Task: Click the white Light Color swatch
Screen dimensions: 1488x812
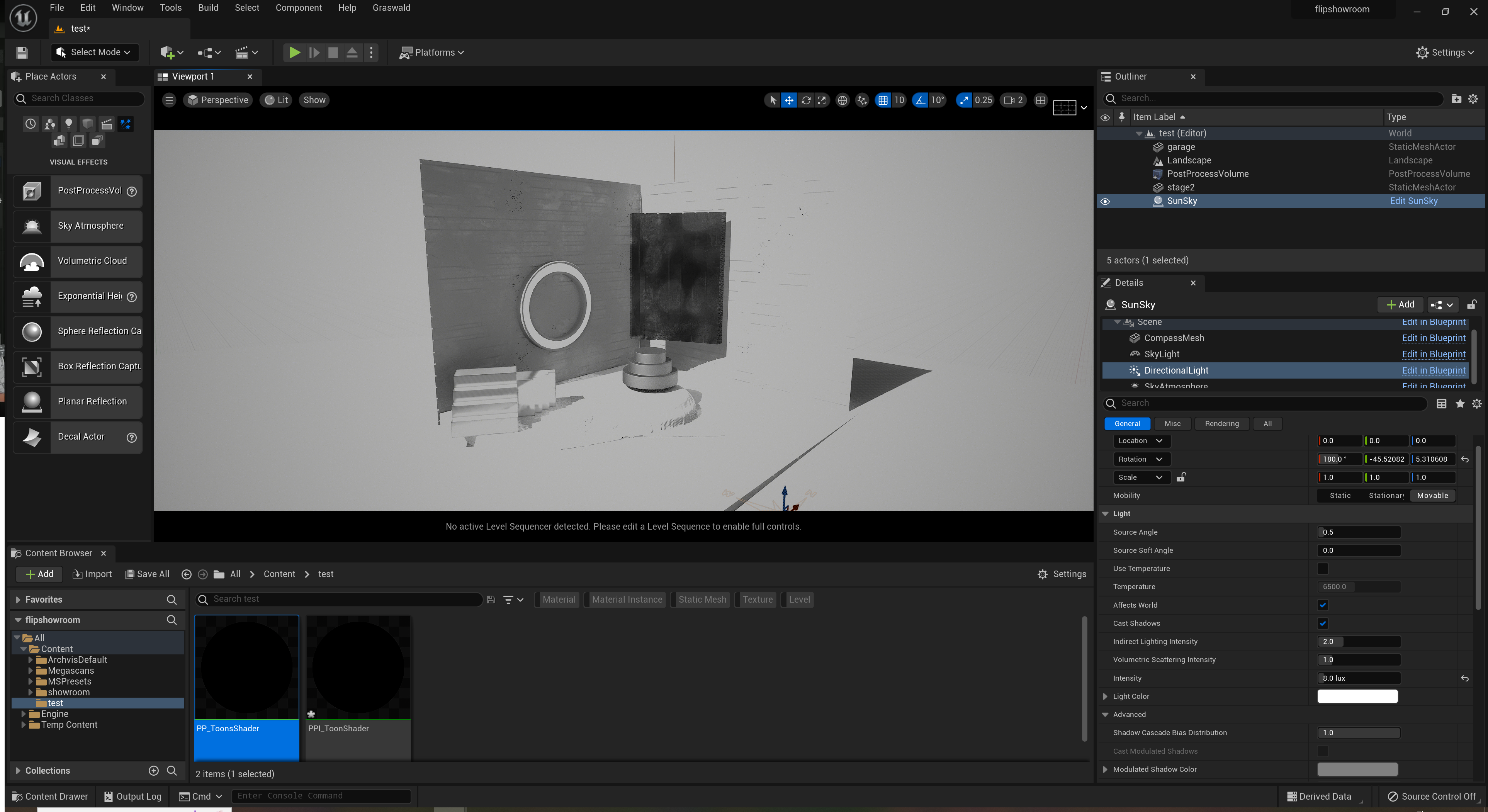Action: [1357, 696]
